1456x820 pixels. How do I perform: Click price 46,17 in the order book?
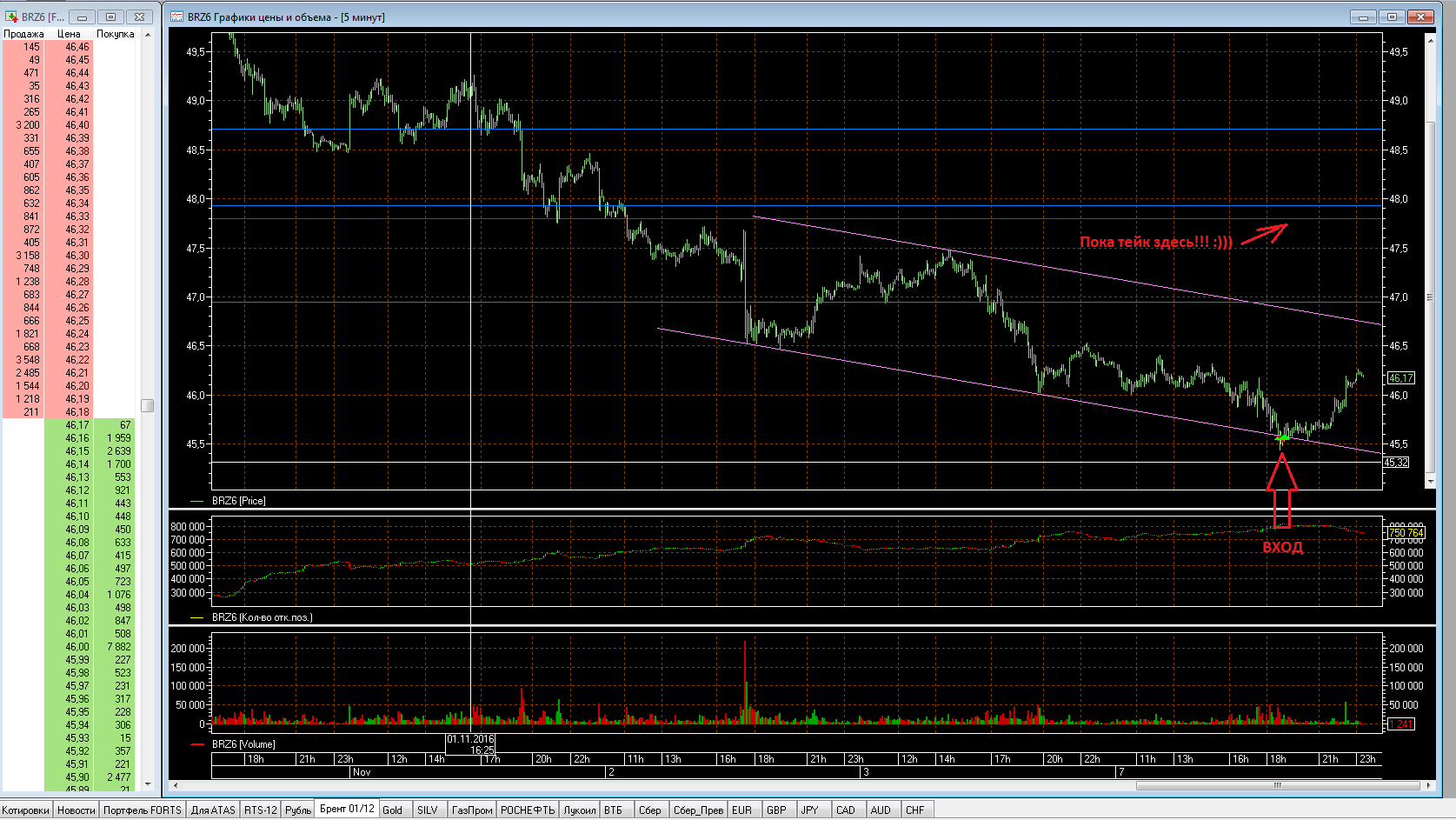(x=77, y=425)
